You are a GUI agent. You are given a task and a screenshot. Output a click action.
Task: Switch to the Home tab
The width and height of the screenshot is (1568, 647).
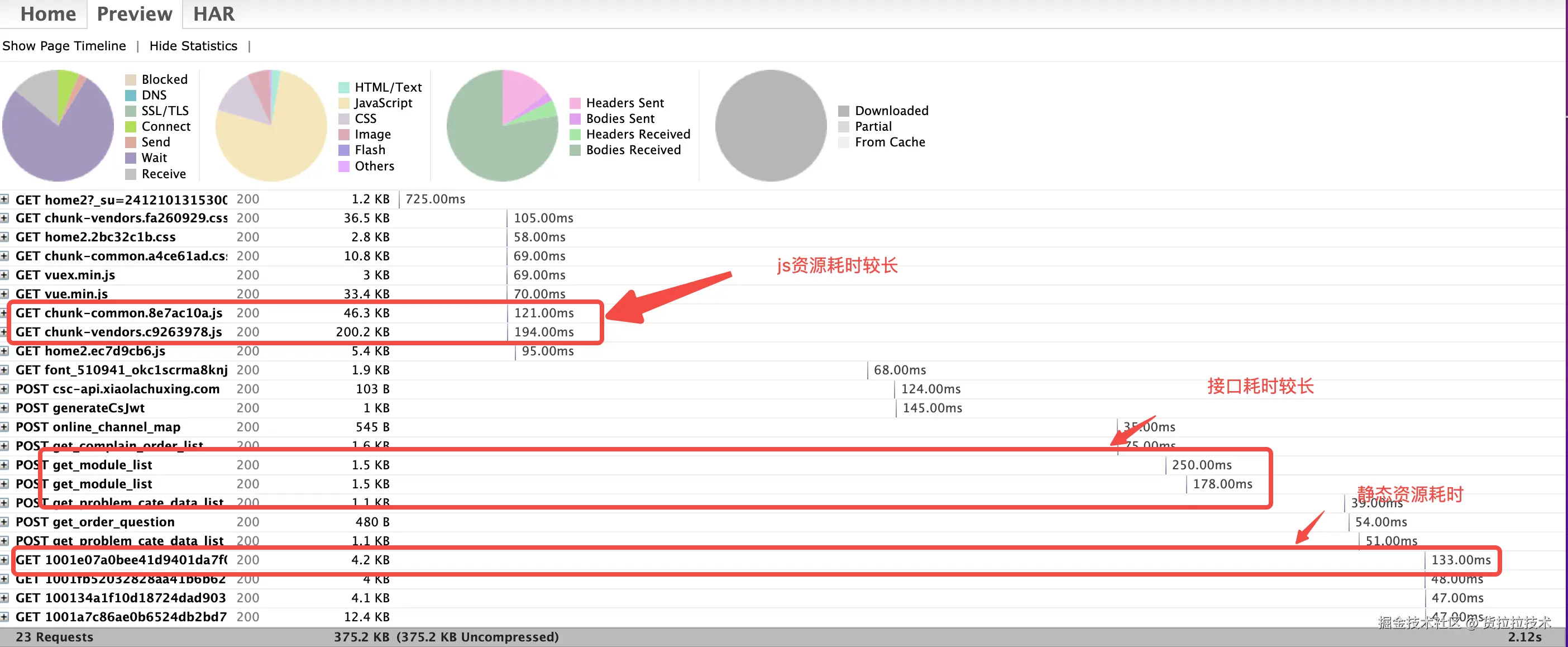pyautogui.click(x=48, y=13)
